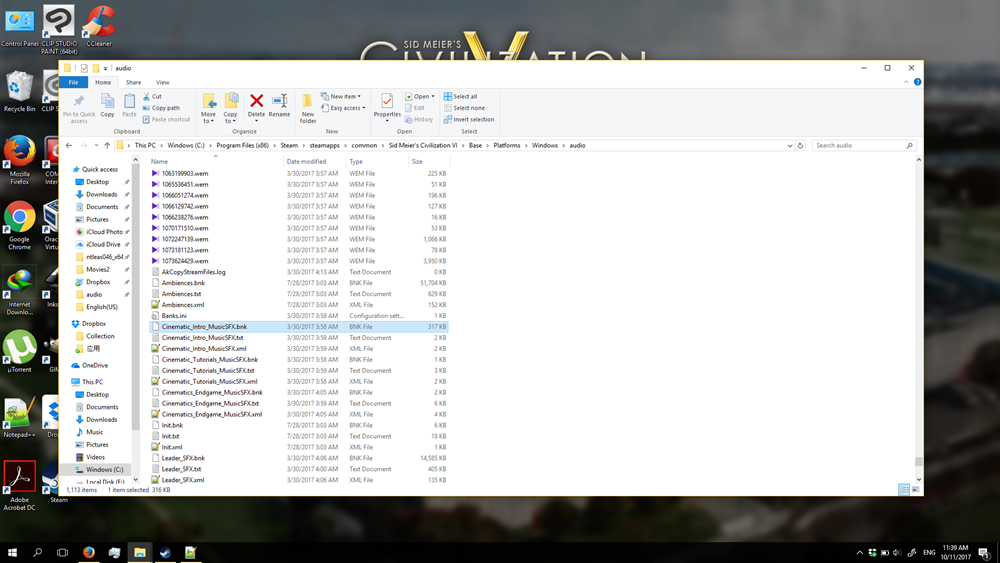Open the File menu tab
Image resolution: width=1000 pixels, height=563 pixels.
(x=73, y=82)
